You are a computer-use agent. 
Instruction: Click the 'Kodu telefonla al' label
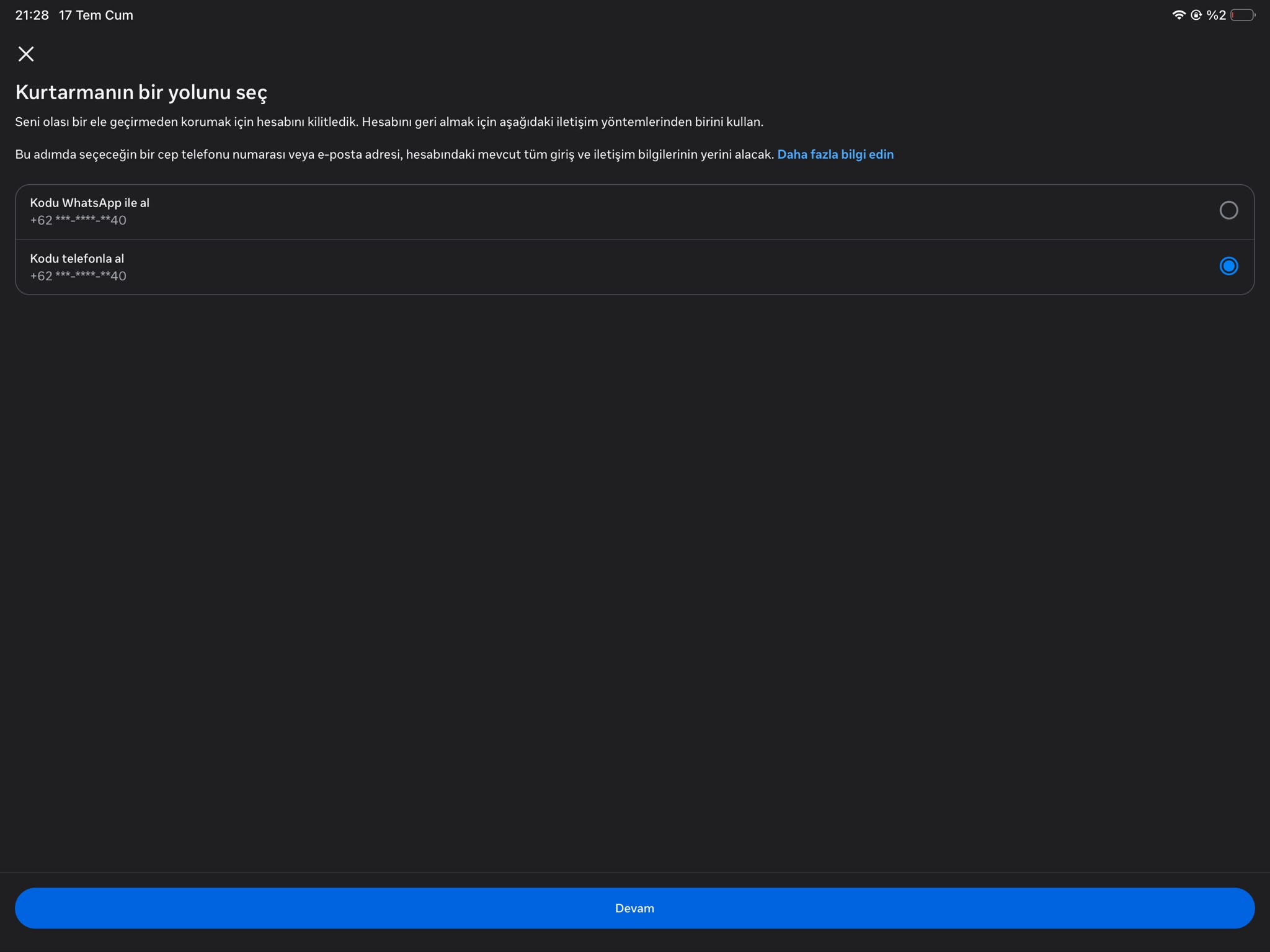[77, 259]
